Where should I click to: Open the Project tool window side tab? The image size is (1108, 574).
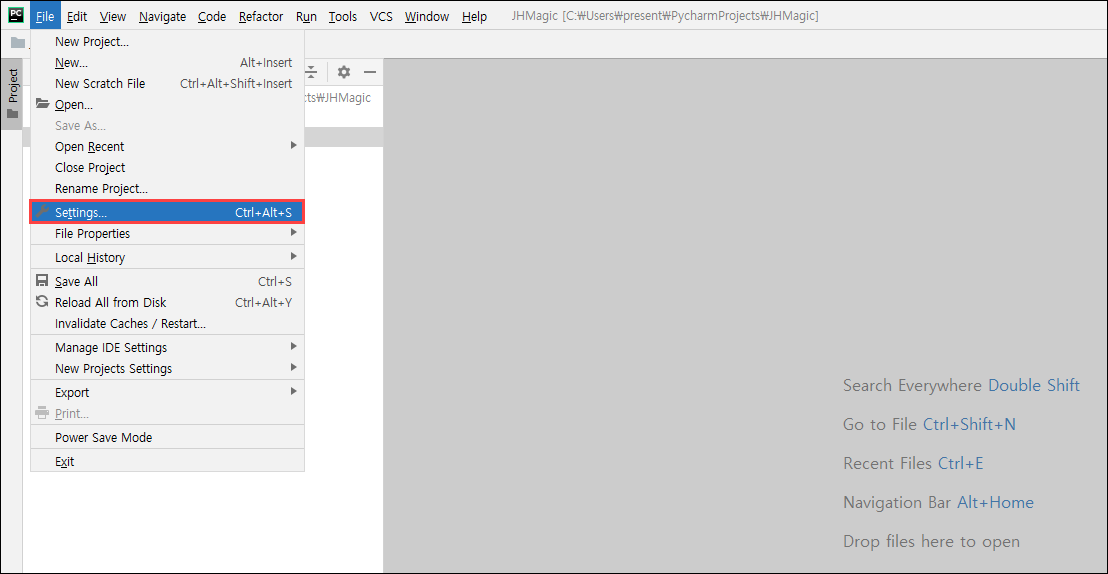point(12,94)
